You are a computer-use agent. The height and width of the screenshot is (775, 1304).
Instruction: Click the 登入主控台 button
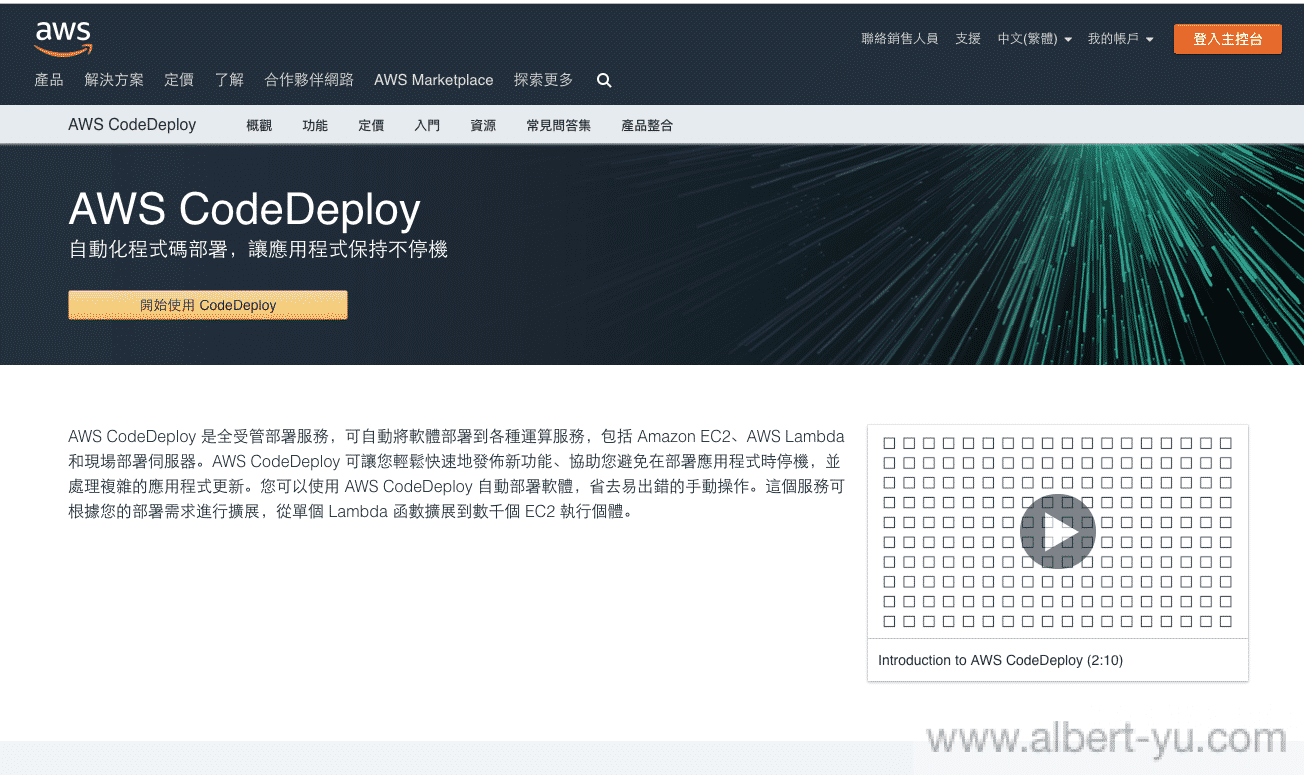pyautogui.click(x=1227, y=39)
